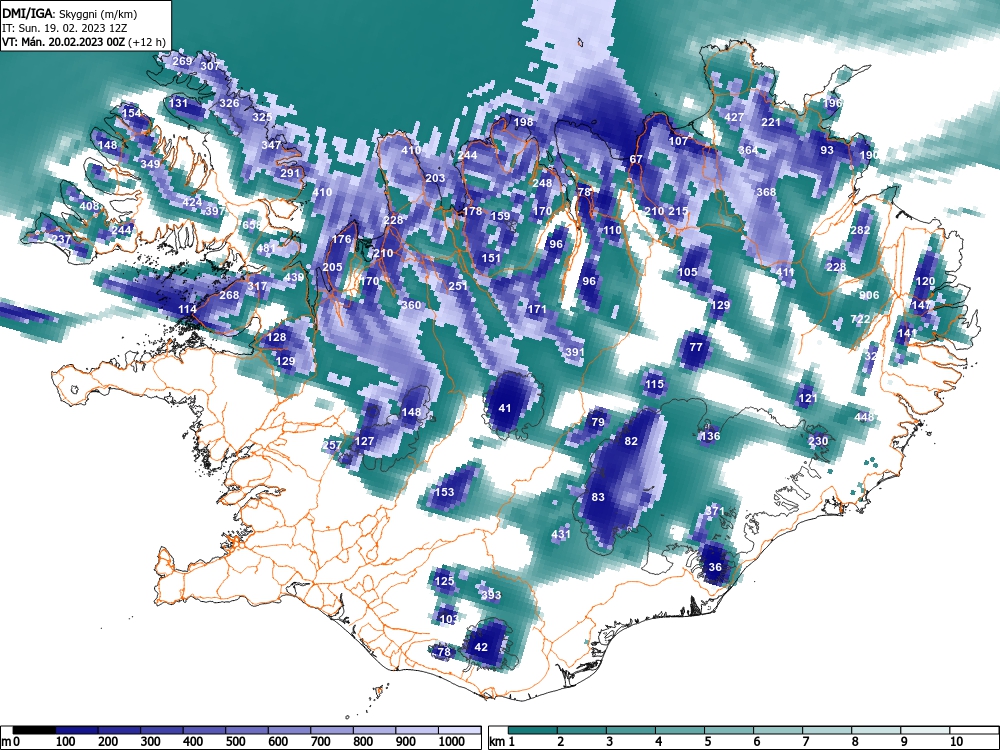1000x750 pixels.
Task: Click the visibility value 368
Action: [766, 192]
